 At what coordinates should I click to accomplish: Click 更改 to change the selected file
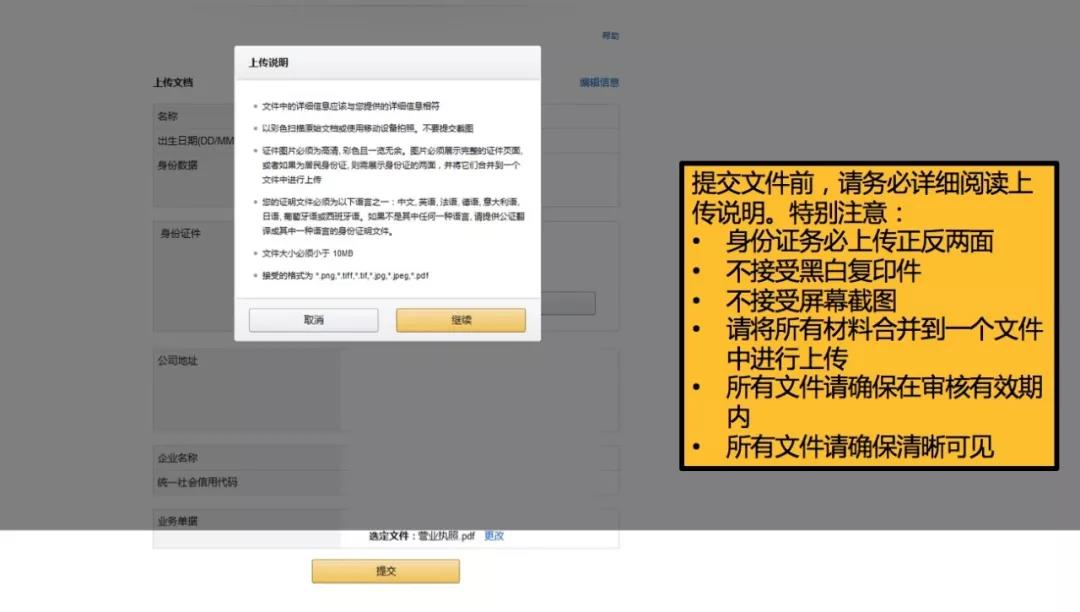(492, 536)
